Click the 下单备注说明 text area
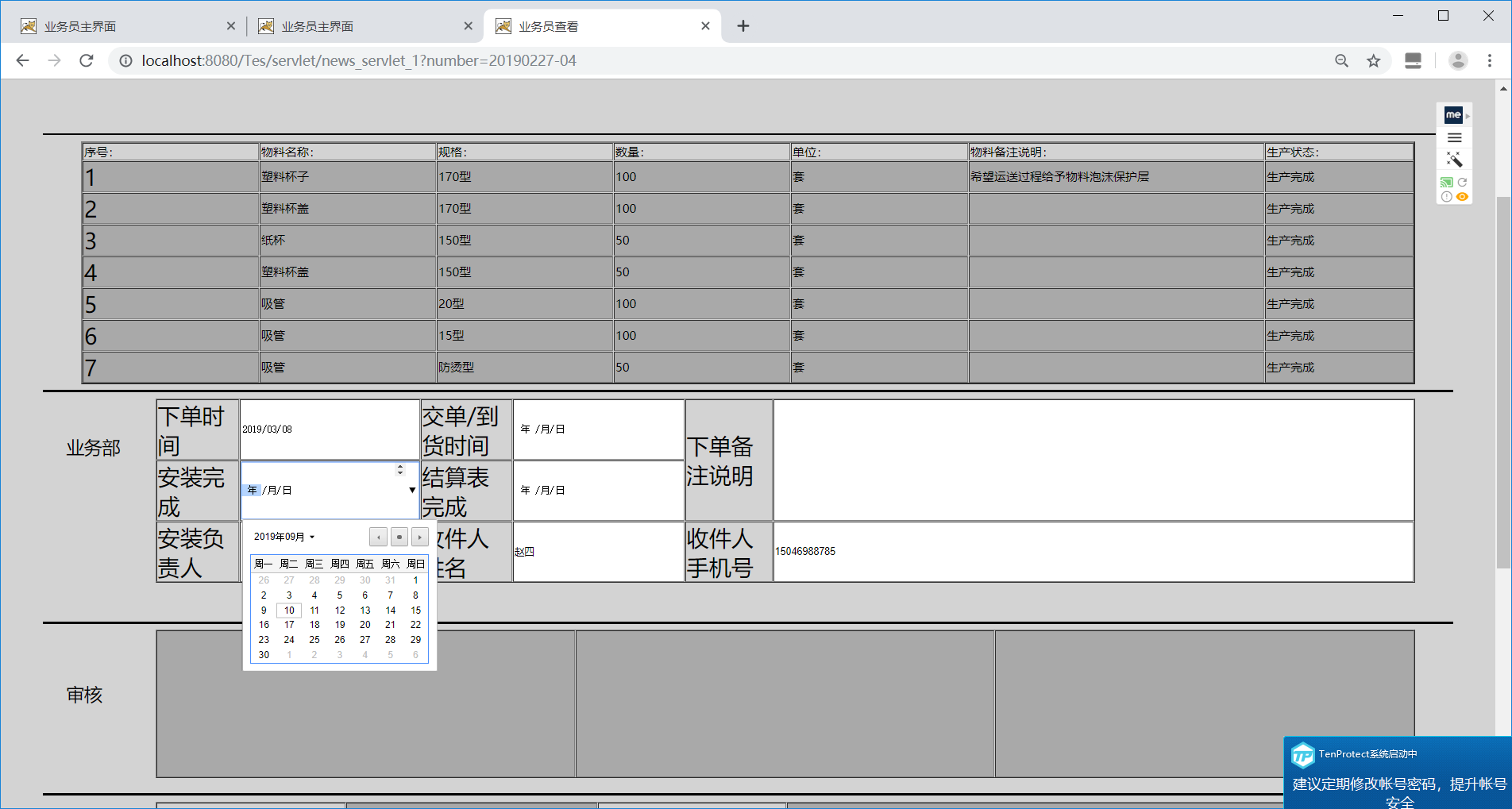Image resolution: width=1512 pixels, height=809 pixels. (1093, 460)
